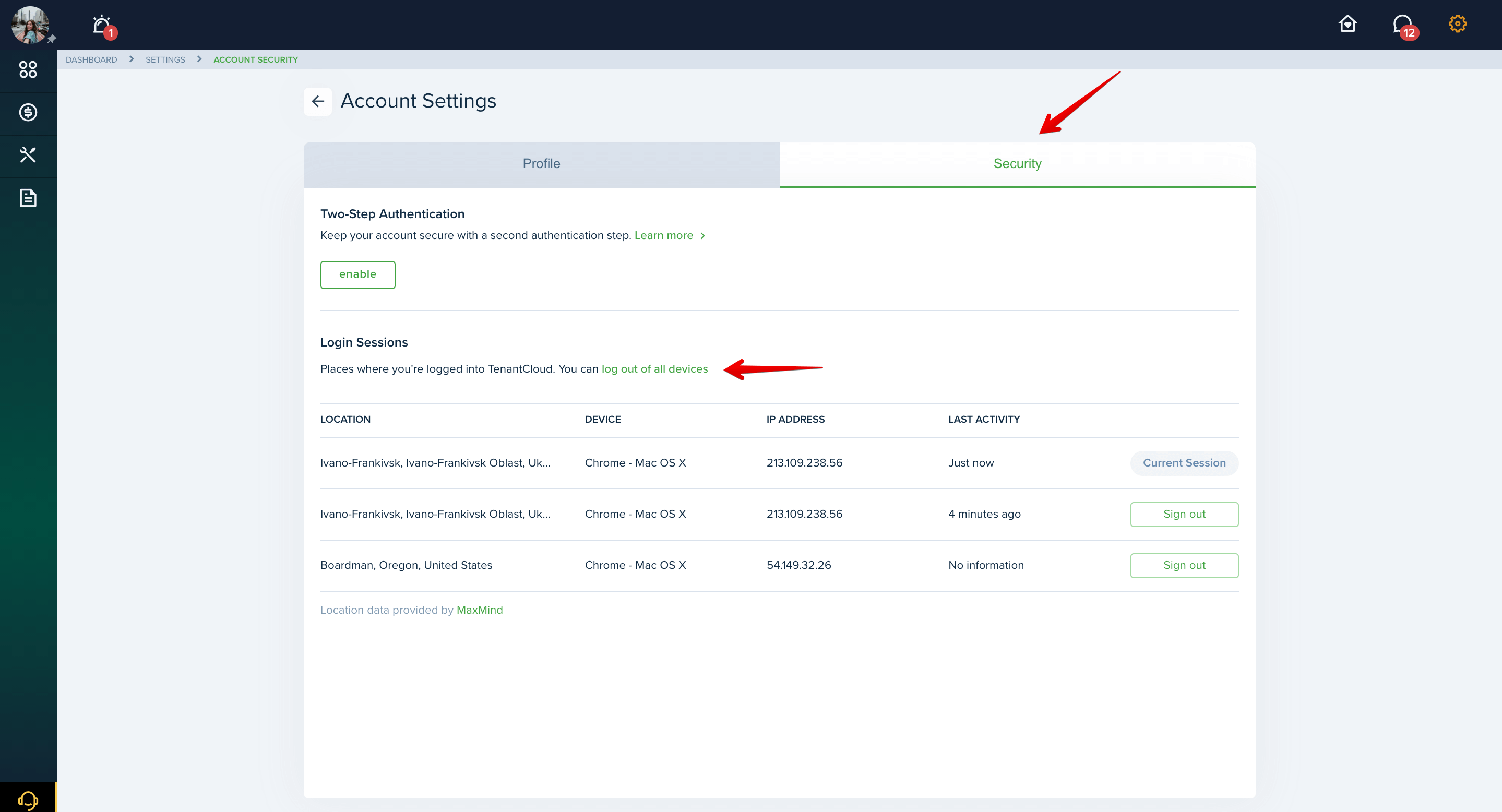Open the messages chat icon with 12 badge
Screen dimensions: 1502x812
click(x=1402, y=25)
